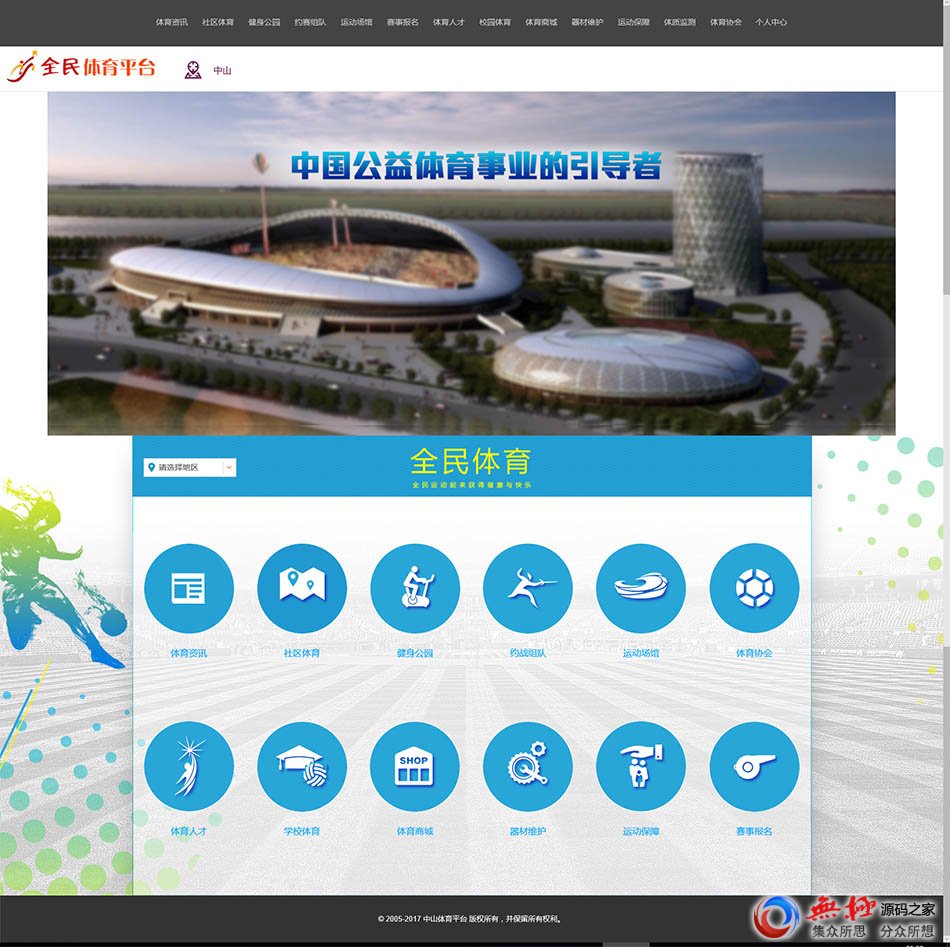This screenshot has width=950, height=947.
Task: Open the 运动保障 protection icon
Action: coord(641,767)
